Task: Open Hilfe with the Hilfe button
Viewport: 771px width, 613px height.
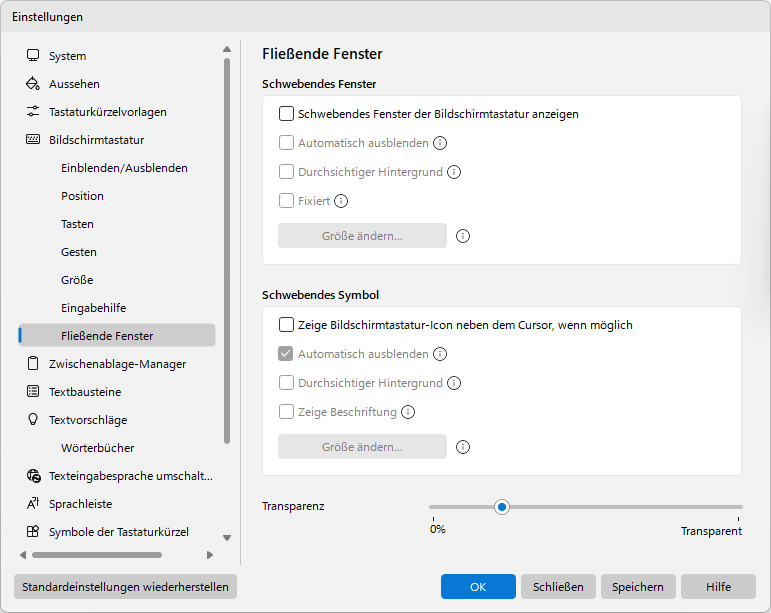Action: [718, 586]
